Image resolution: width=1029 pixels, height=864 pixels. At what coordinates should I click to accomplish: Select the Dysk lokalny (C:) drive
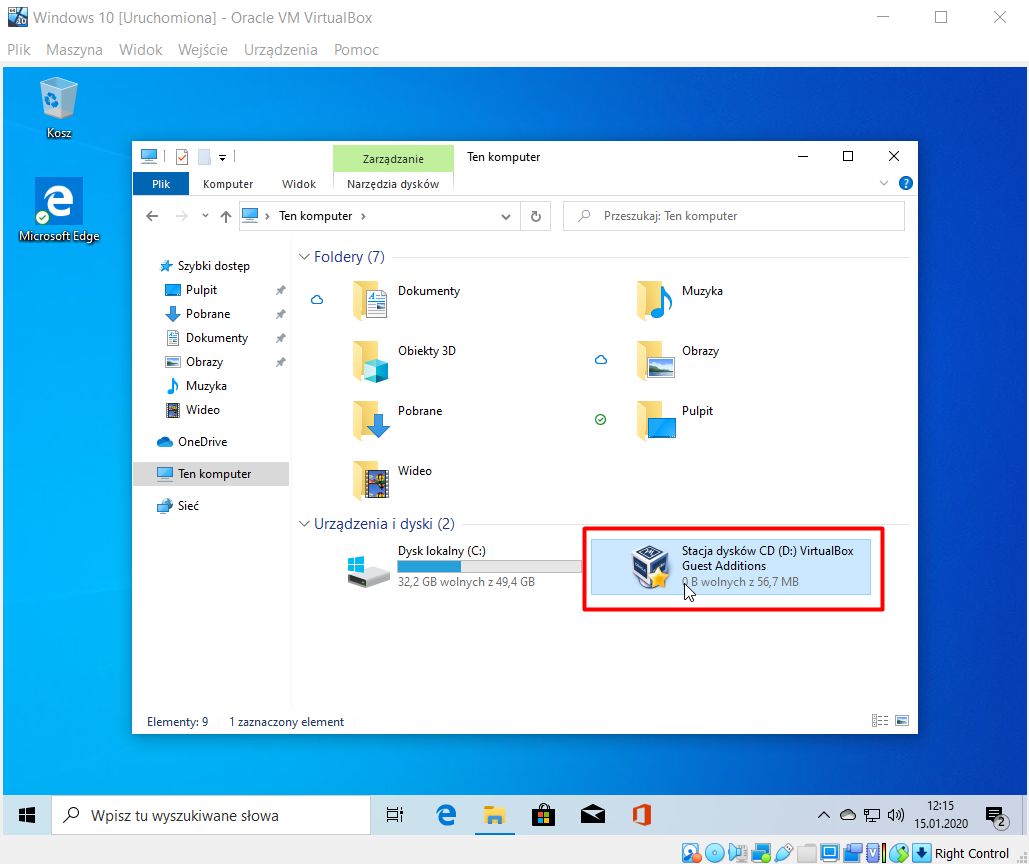tap(463, 567)
